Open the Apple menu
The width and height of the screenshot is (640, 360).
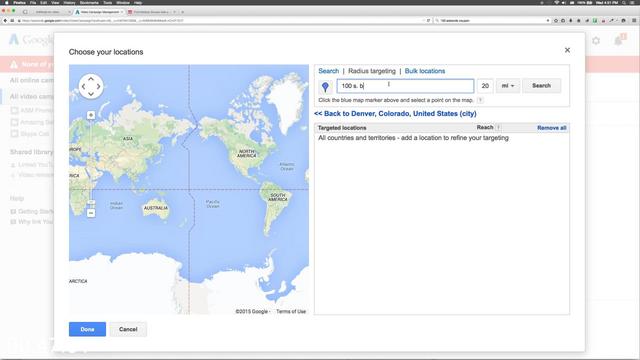(6, 2)
